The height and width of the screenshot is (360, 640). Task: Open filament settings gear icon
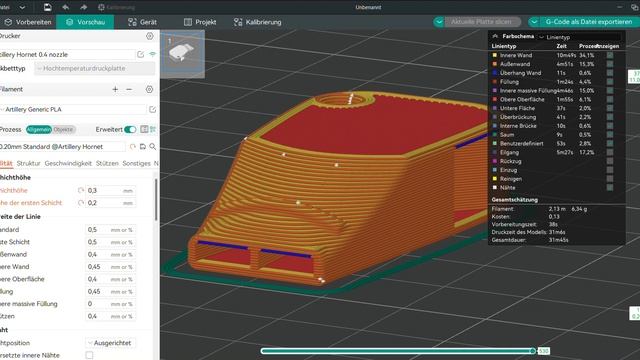coord(149,89)
